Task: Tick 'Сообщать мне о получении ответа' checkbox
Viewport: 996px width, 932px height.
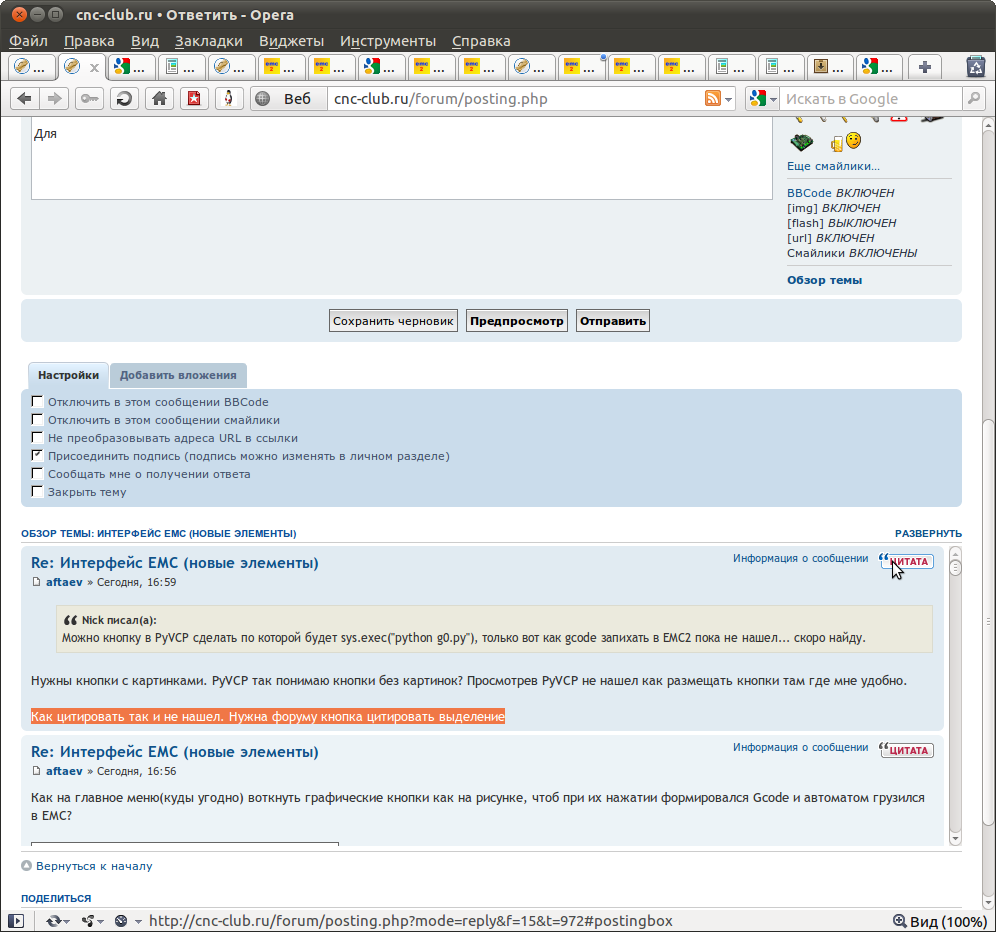Action: [37, 473]
